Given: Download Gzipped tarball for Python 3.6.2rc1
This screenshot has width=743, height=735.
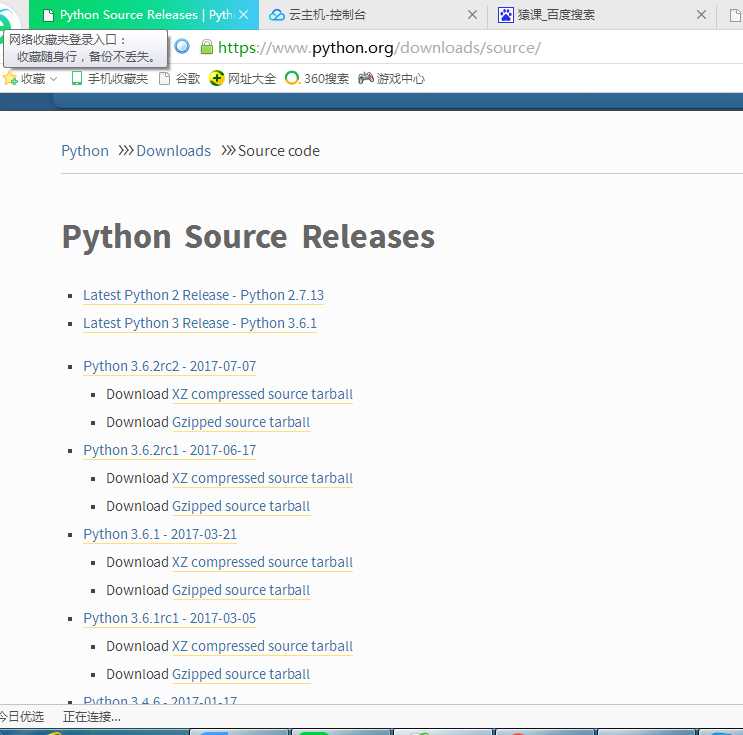Looking at the screenshot, I should 241,506.
